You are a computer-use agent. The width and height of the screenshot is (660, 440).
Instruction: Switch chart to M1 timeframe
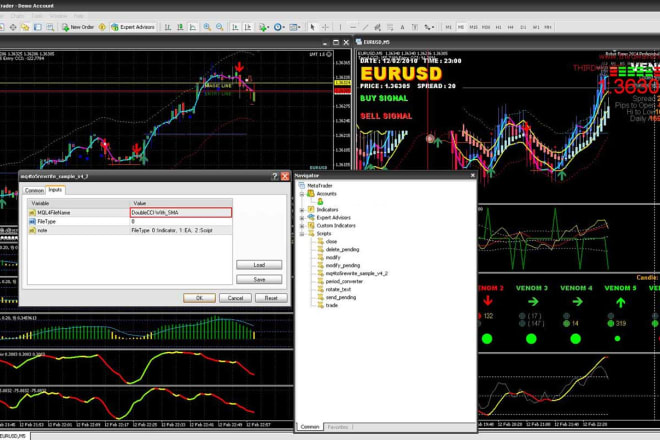[x=449, y=27]
